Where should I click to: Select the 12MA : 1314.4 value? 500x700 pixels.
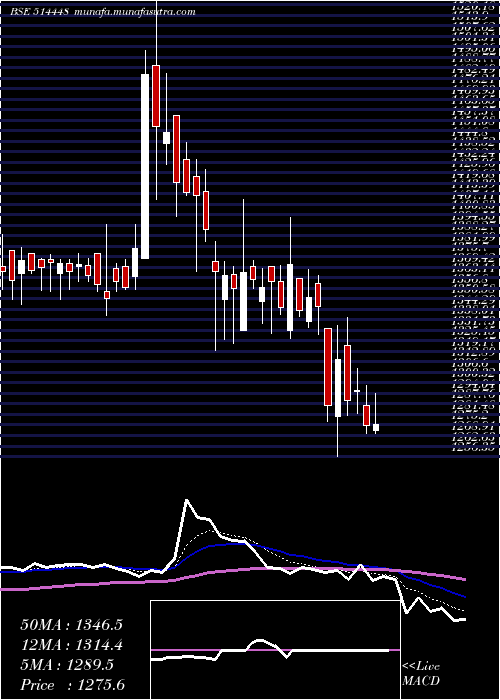tap(71, 645)
